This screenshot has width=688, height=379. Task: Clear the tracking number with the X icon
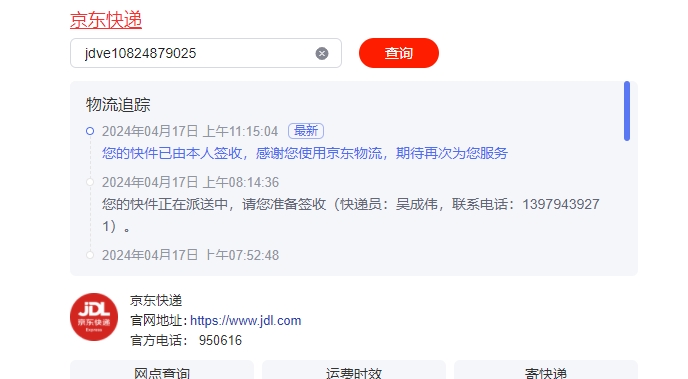point(322,54)
